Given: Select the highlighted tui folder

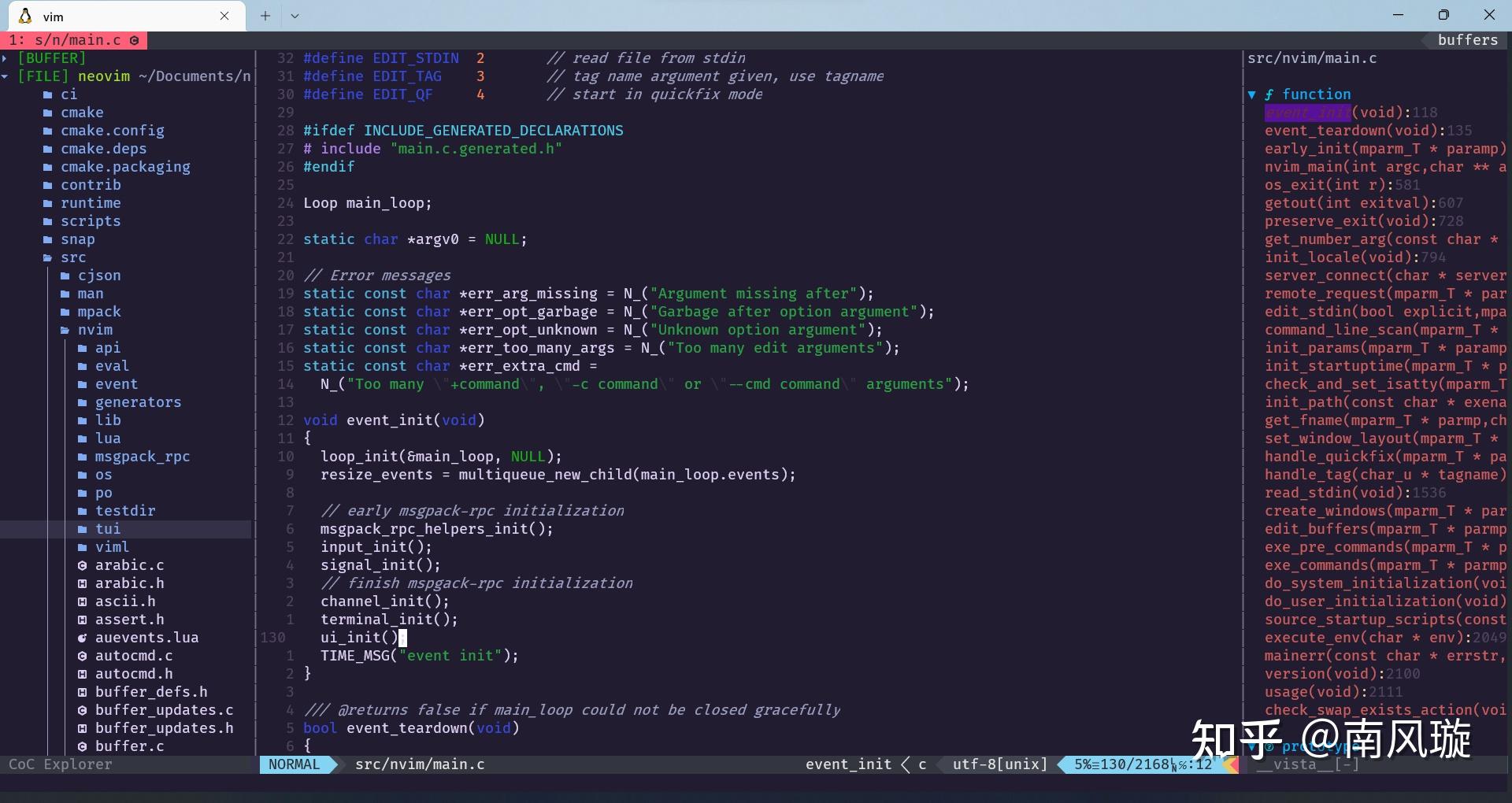Looking at the screenshot, I should coord(108,529).
